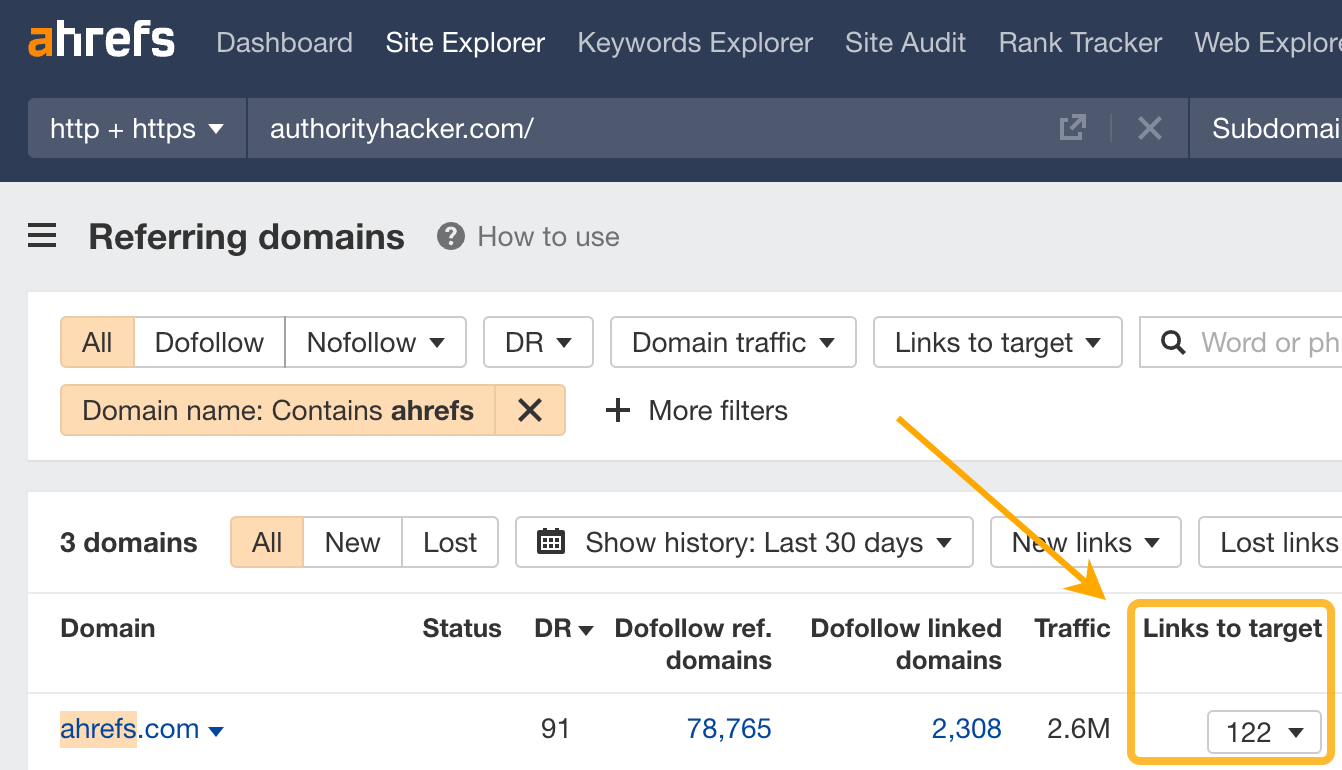Select the New referring domains tab
Screen dimensions: 1342x770
[351, 542]
